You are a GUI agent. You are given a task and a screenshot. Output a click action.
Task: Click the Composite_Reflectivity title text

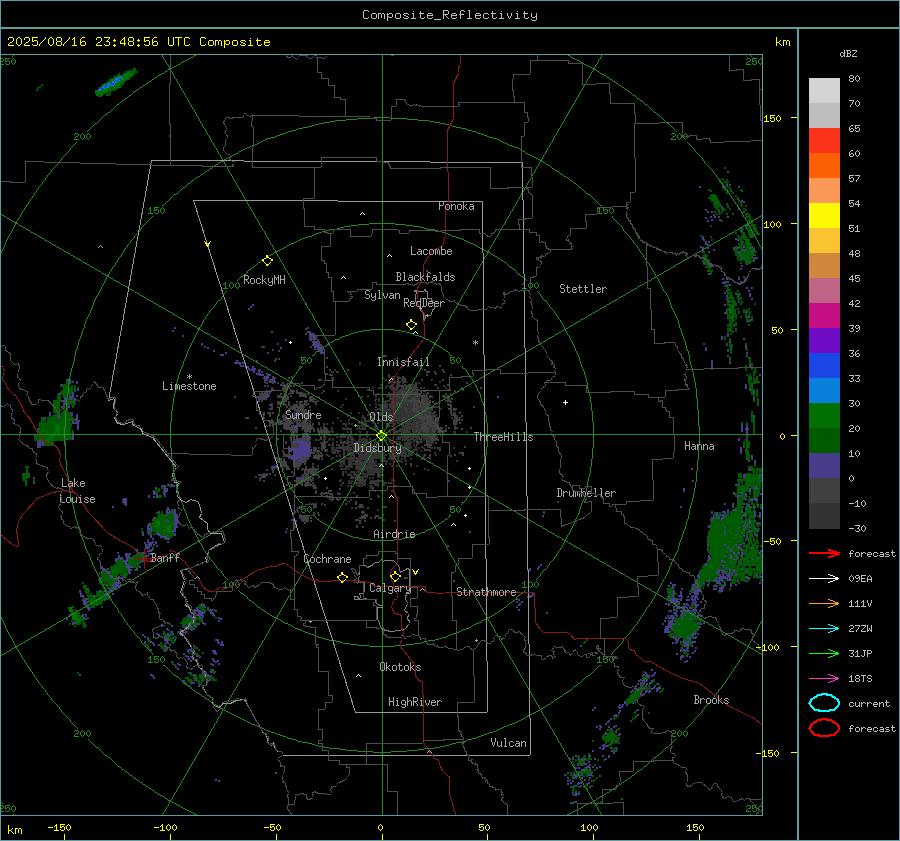(450, 15)
